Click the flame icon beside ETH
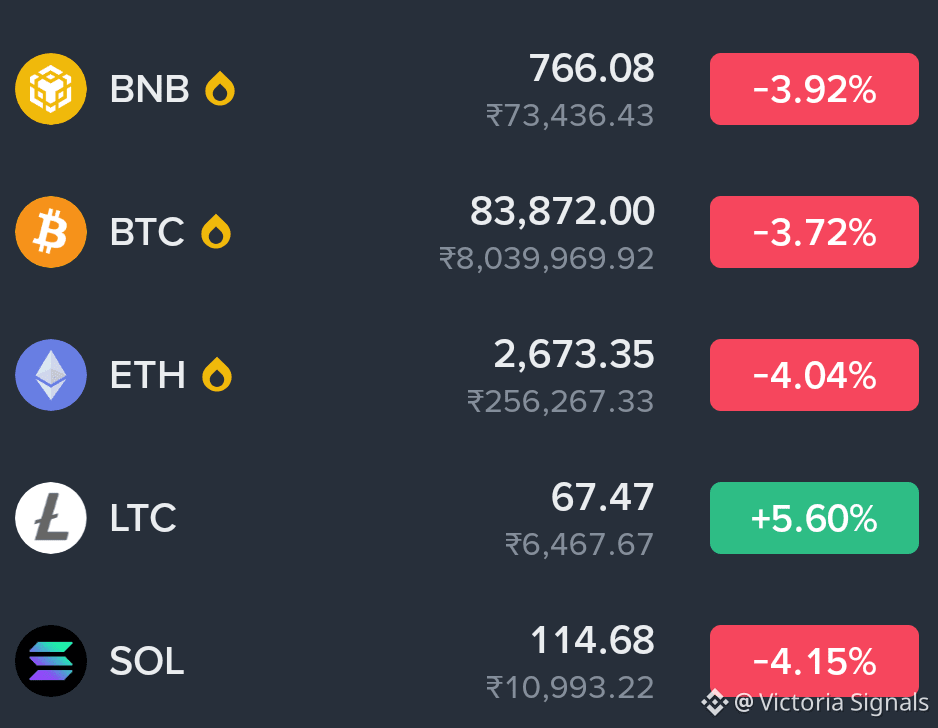The image size is (938, 728). point(217,374)
